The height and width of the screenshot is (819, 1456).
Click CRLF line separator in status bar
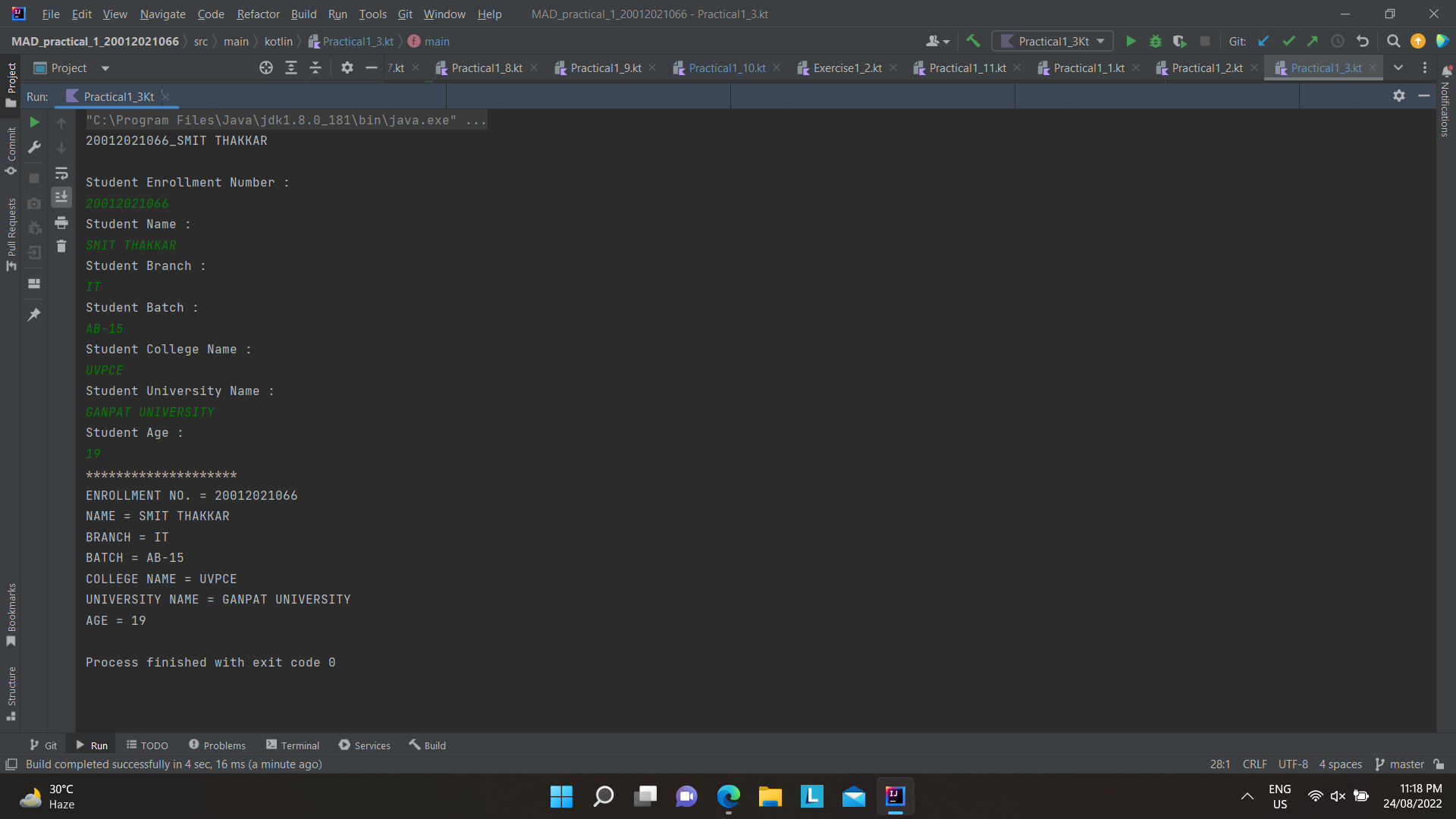[1254, 764]
